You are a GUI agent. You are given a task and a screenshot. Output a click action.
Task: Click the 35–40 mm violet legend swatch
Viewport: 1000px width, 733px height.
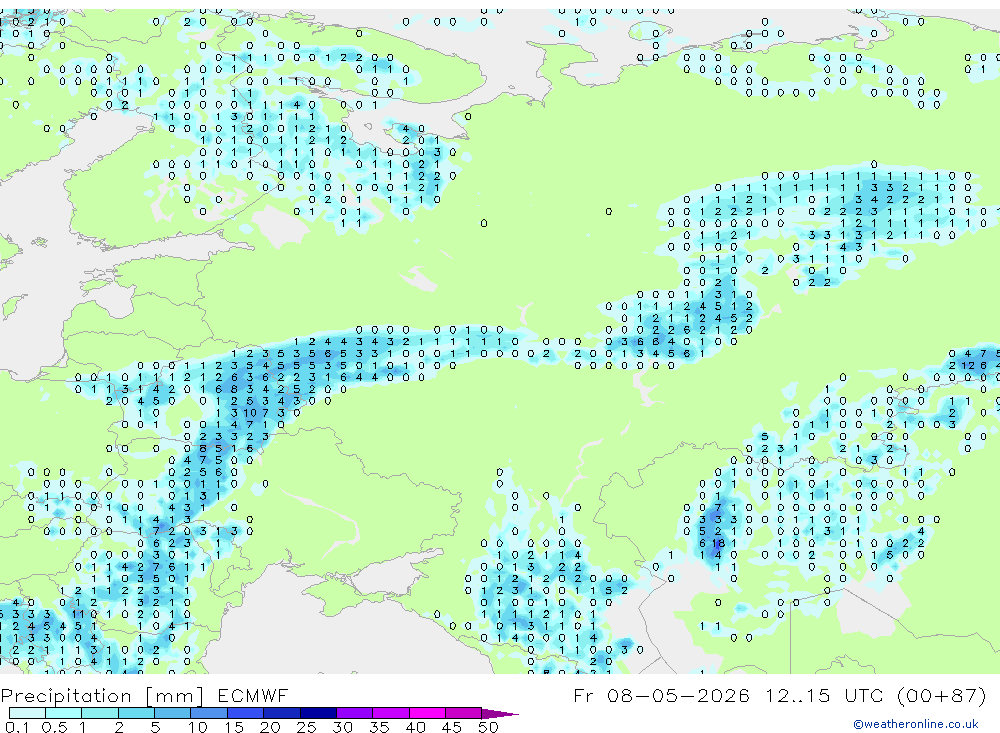[x=390, y=713]
